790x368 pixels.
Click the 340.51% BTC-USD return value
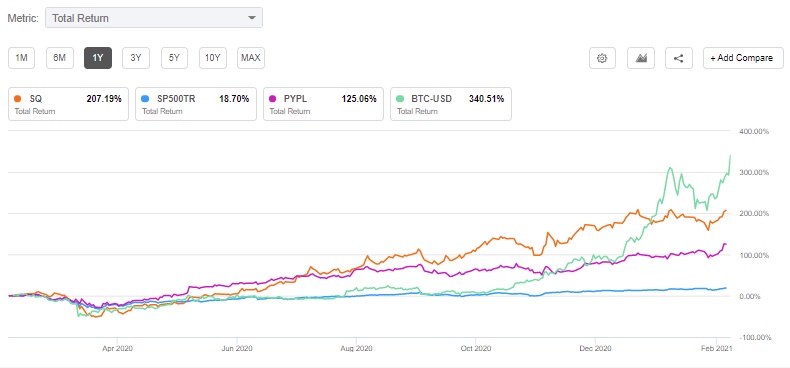(486, 99)
